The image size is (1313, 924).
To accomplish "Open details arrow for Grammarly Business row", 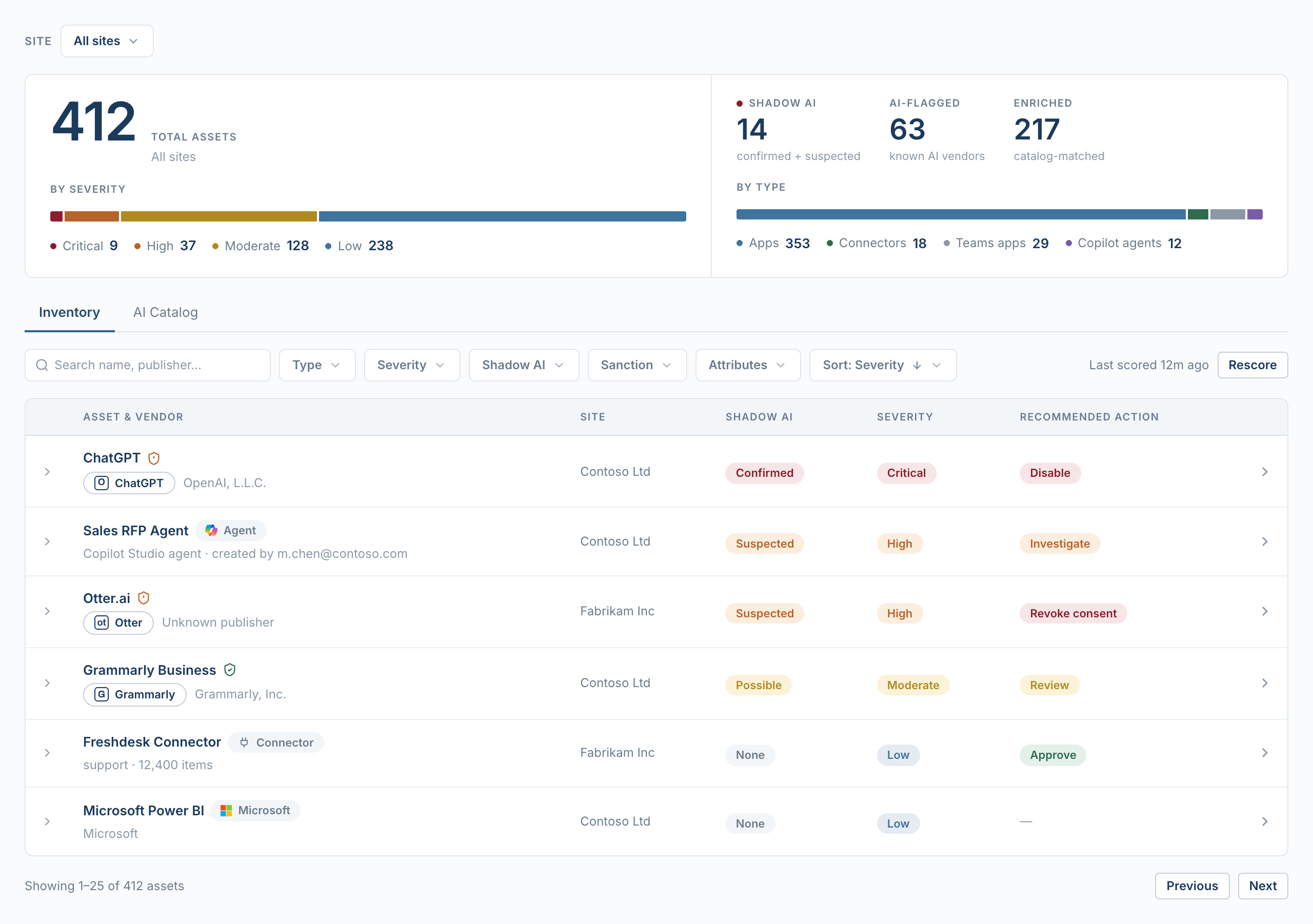I will click(1264, 682).
